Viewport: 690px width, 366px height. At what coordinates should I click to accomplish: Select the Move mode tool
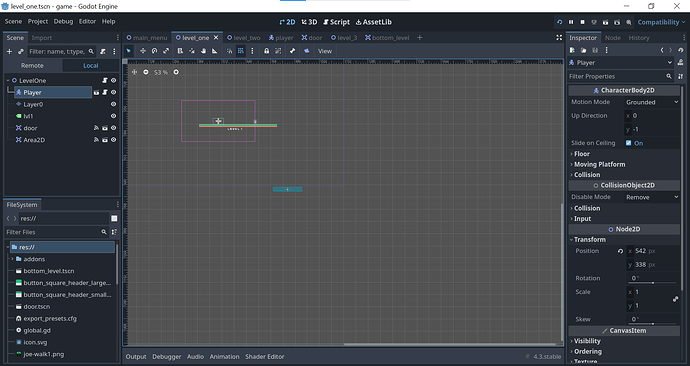pyautogui.click(x=143, y=51)
